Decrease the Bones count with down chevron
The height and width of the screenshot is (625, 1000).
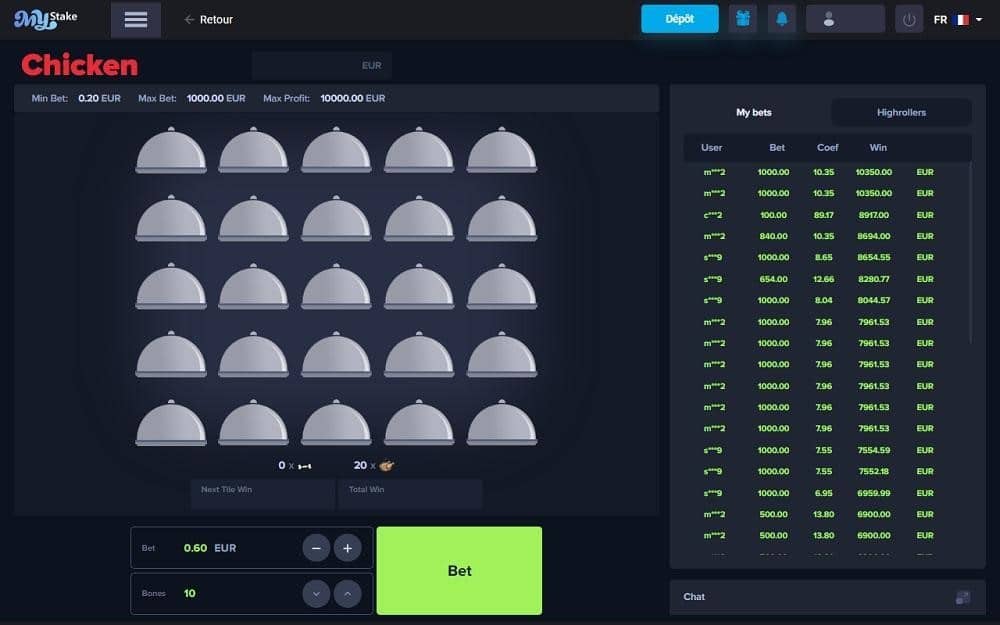pyautogui.click(x=316, y=594)
